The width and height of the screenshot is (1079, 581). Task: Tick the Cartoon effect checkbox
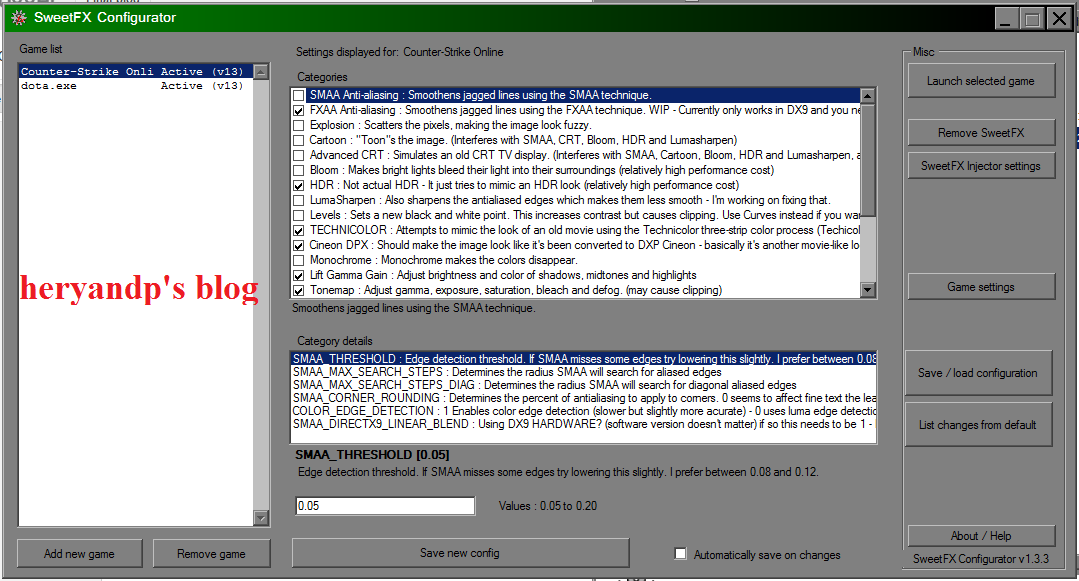299,140
